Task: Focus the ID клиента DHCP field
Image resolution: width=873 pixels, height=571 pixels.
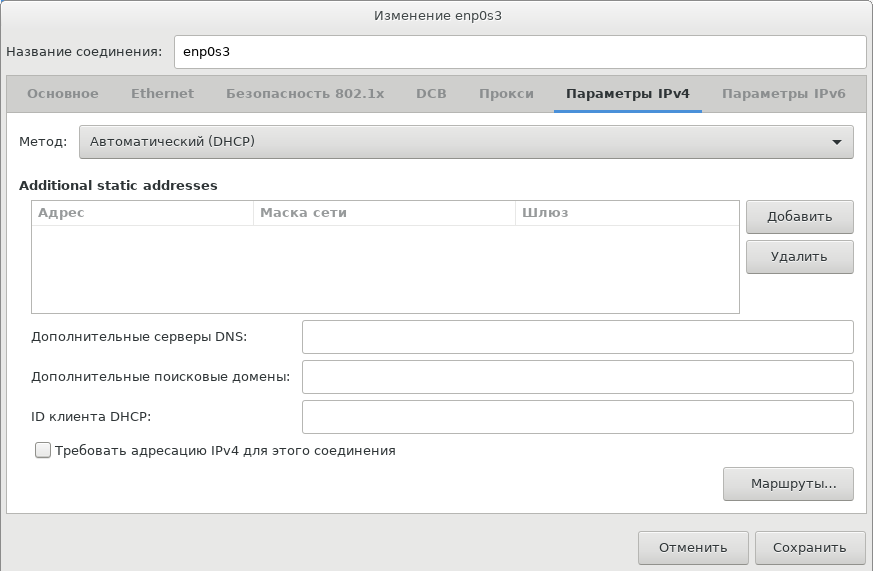Action: (x=577, y=417)
